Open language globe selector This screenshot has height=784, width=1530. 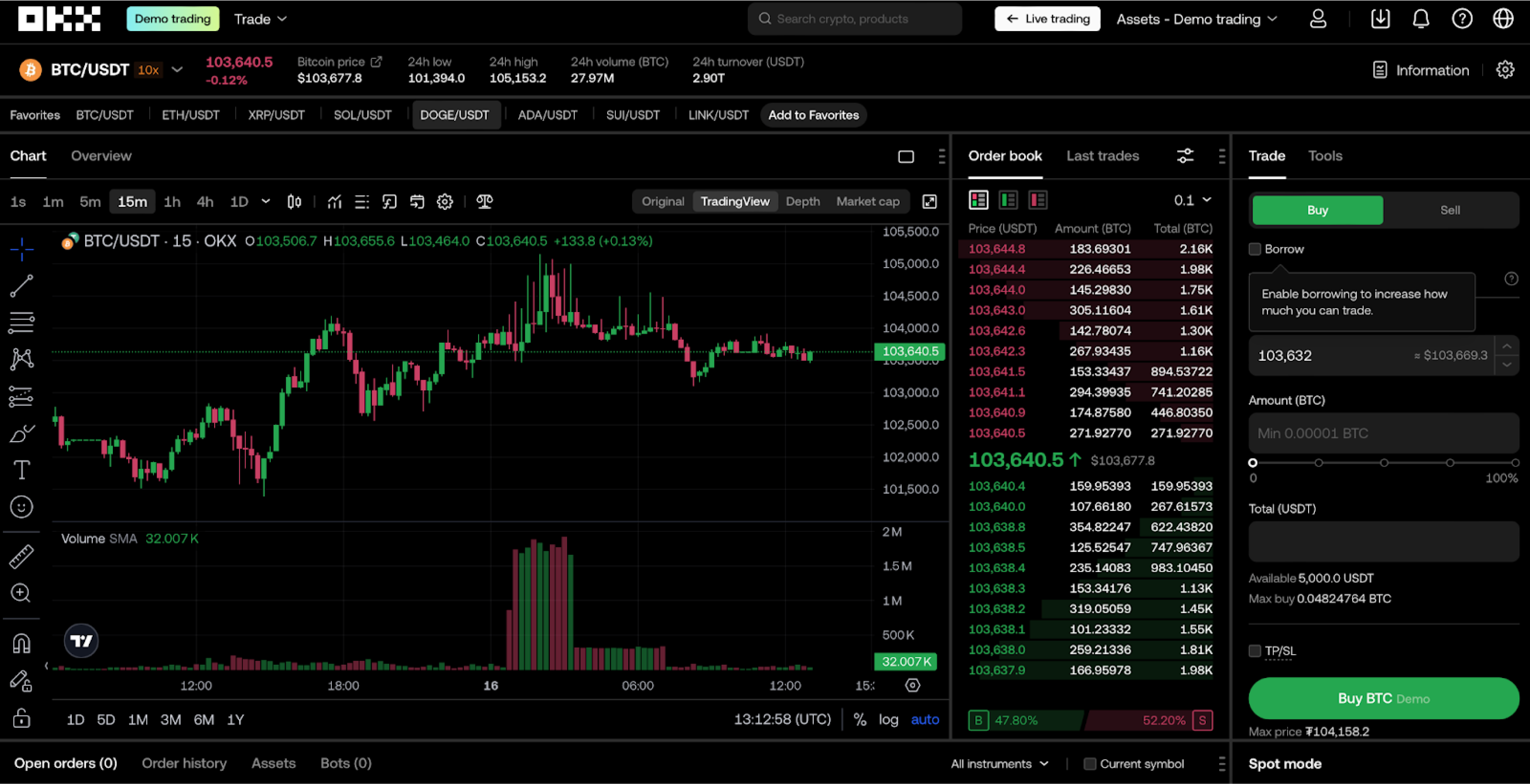(1503, 19)
